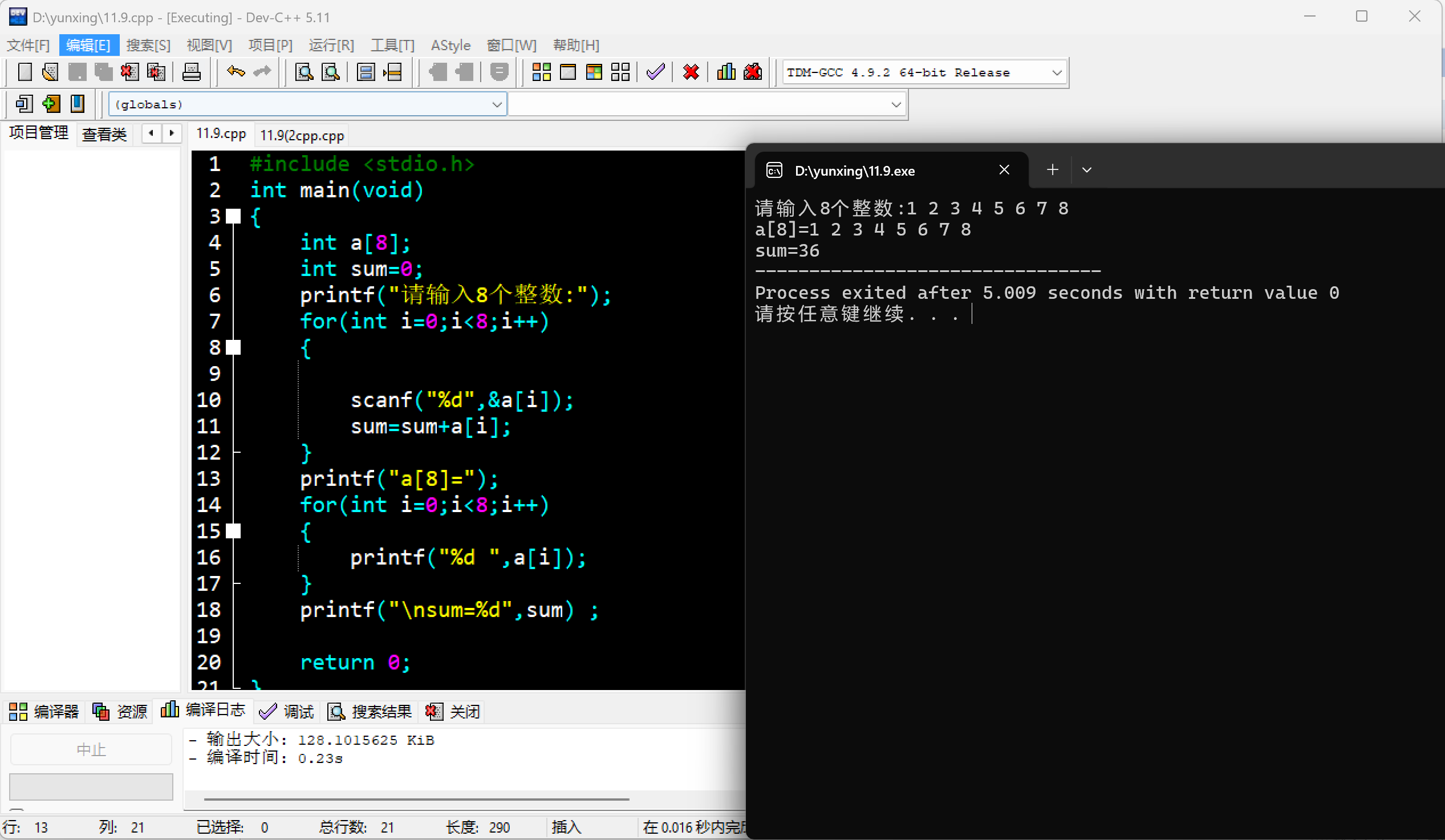Click the Compile grid icon
This screenshot has height=840, width=1445.
(541, 72)
